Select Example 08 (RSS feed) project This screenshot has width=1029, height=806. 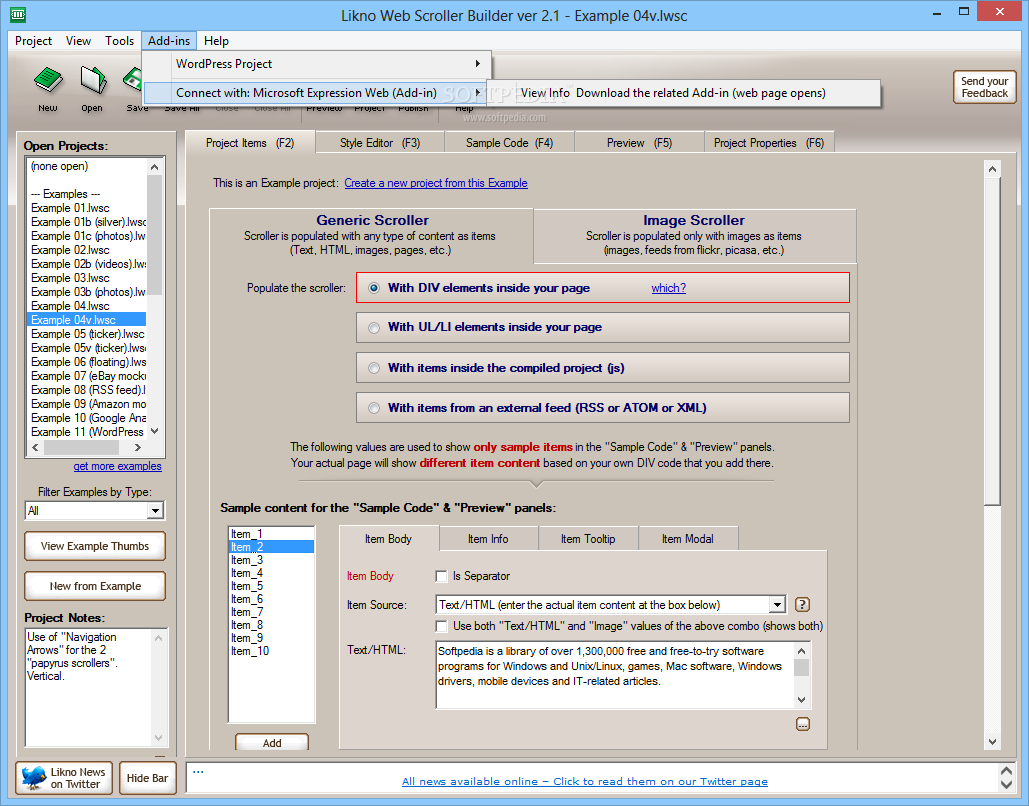[x=87, y=390]
